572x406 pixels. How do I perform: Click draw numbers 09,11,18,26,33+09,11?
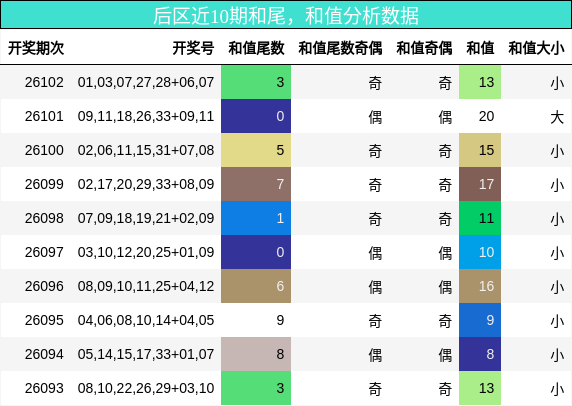coord(146,116)
